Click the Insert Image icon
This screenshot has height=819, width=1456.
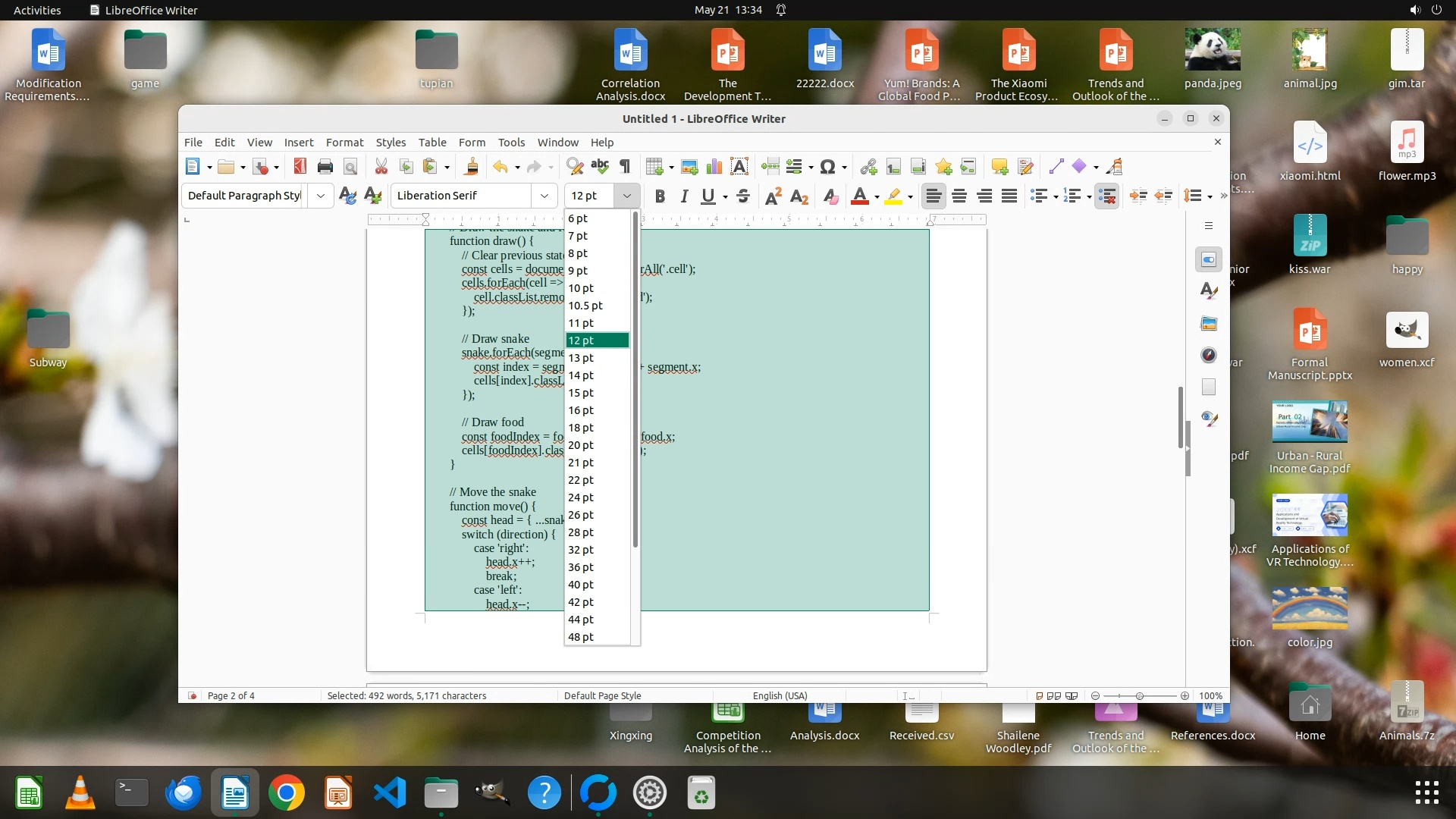point(689,167)
